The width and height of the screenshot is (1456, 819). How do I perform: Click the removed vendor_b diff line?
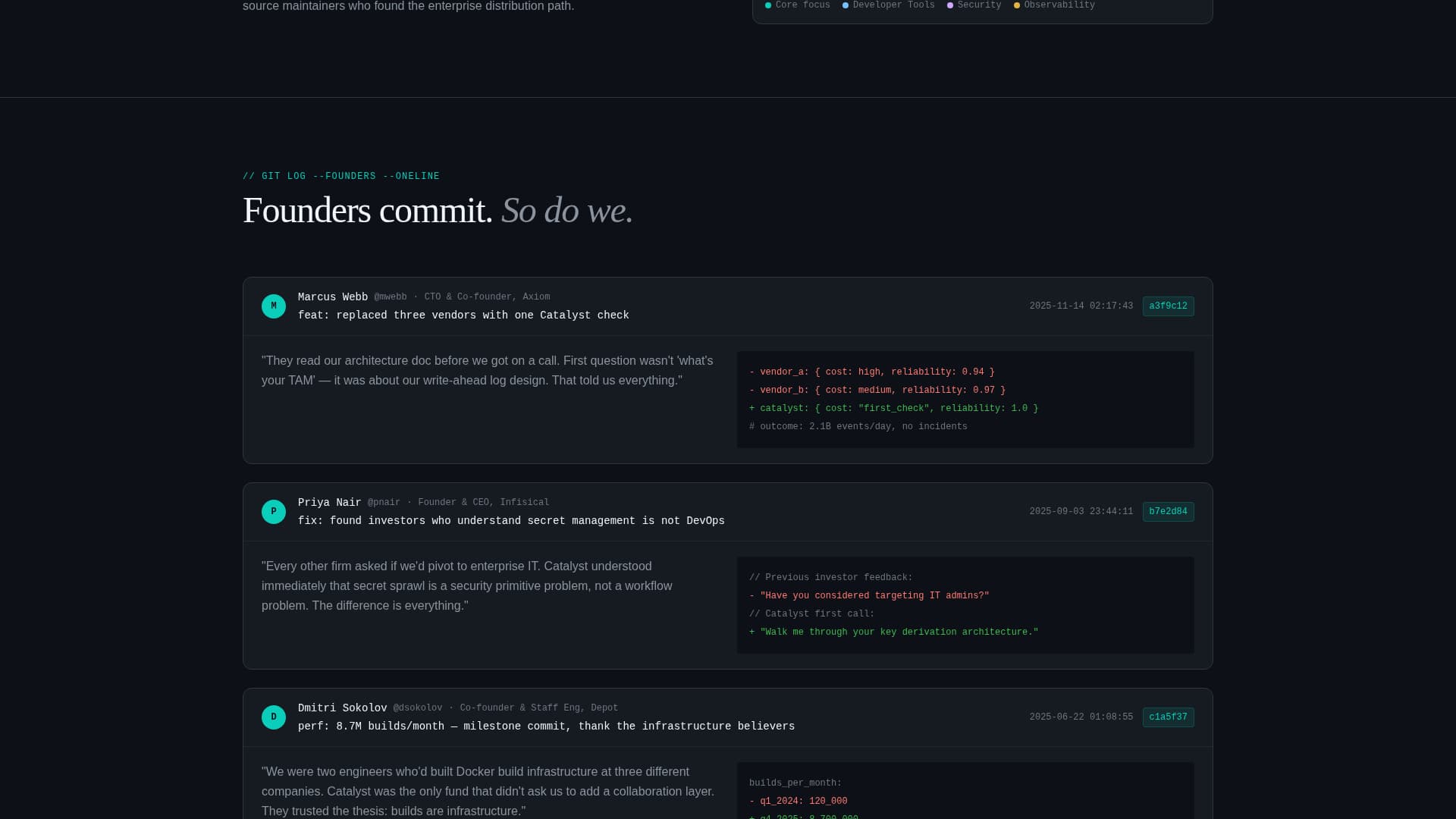pyautogui.click(x=877, y=391)
